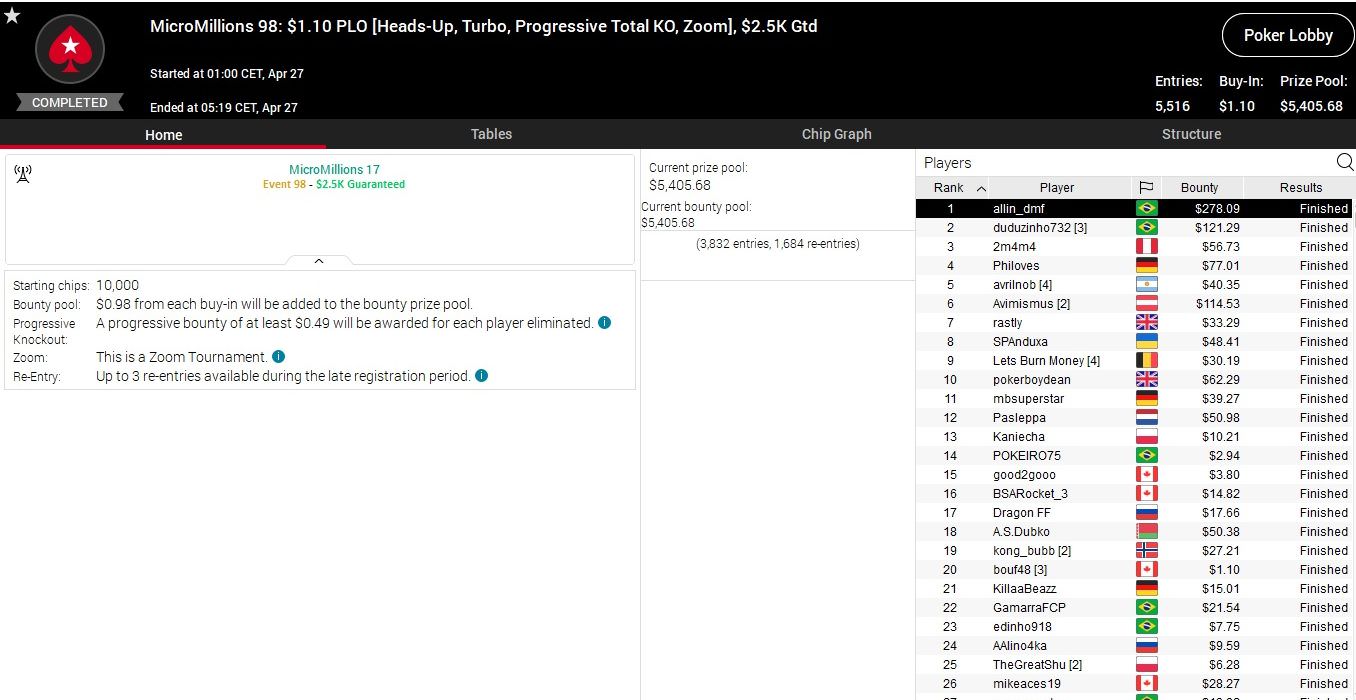Open the Structure tab
Screen dimensions: 1356x700
pyautogui.click(x=1191, y=134)
